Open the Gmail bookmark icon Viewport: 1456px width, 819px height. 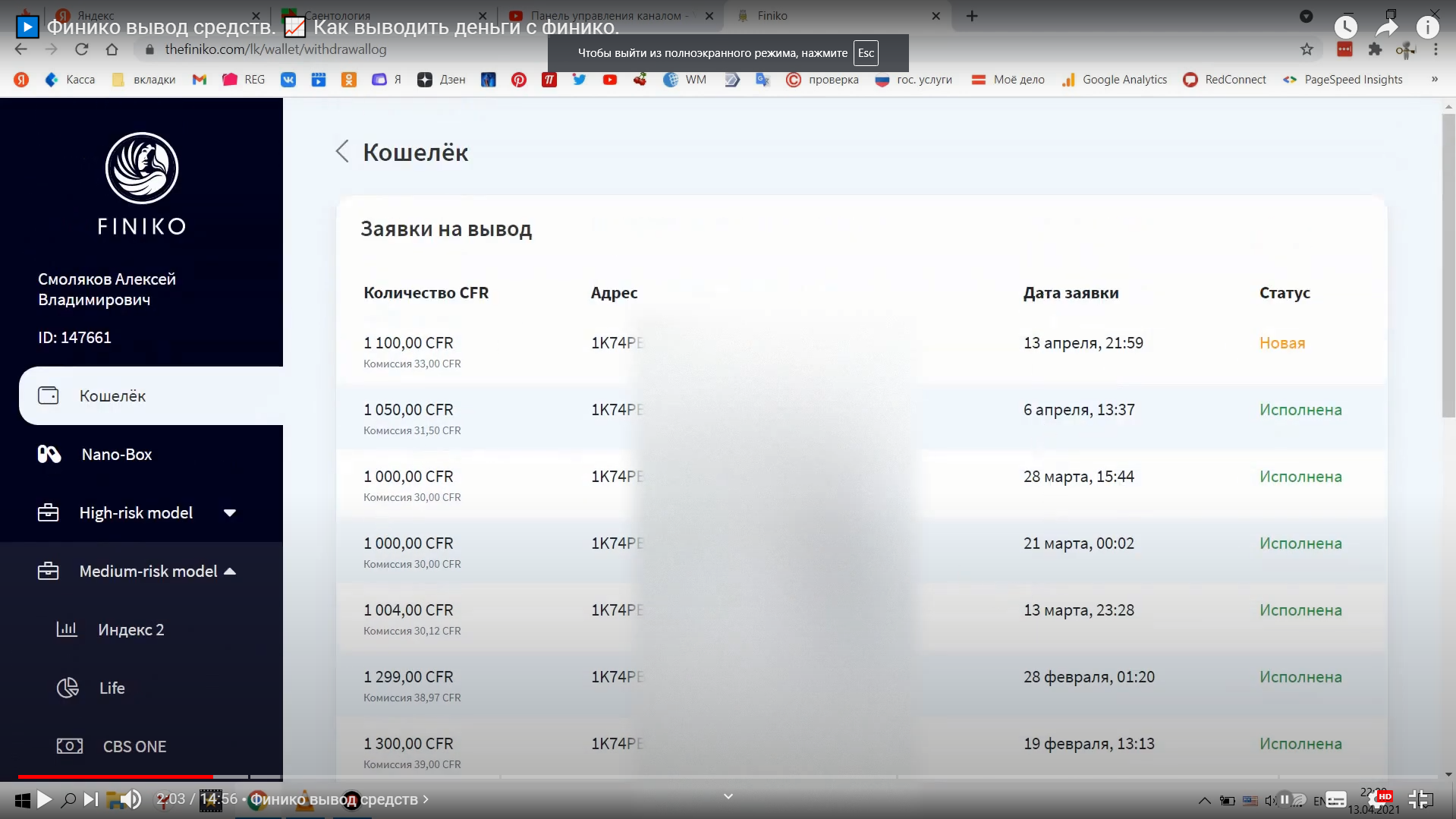click(200, 80)
